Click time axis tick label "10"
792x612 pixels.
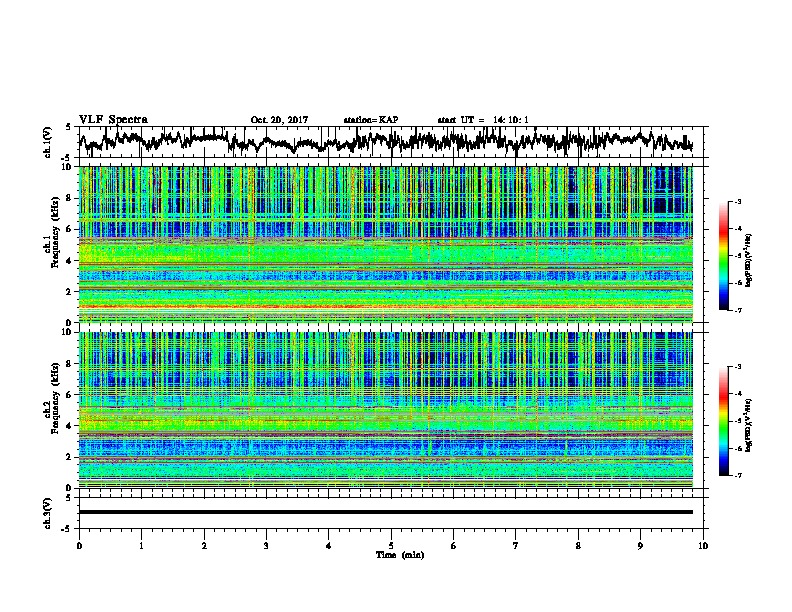703,546
